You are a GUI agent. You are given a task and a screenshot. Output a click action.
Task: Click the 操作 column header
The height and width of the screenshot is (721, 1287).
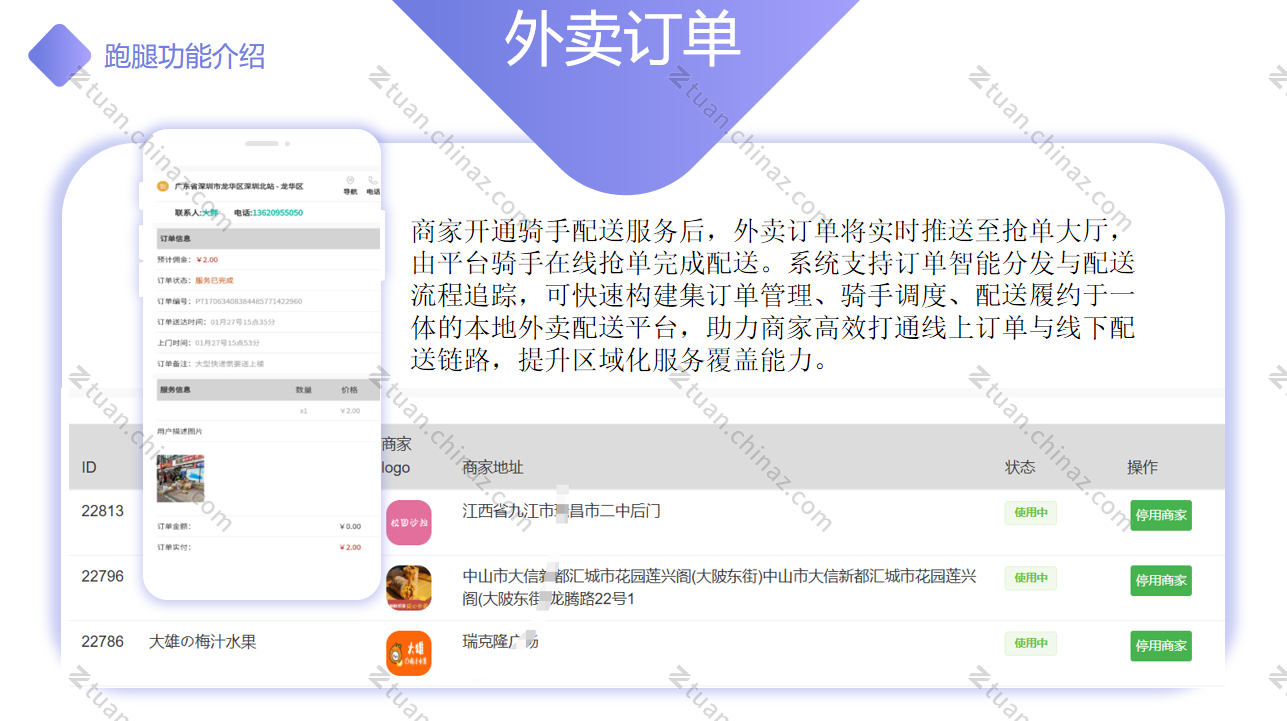click(1142, 467)
